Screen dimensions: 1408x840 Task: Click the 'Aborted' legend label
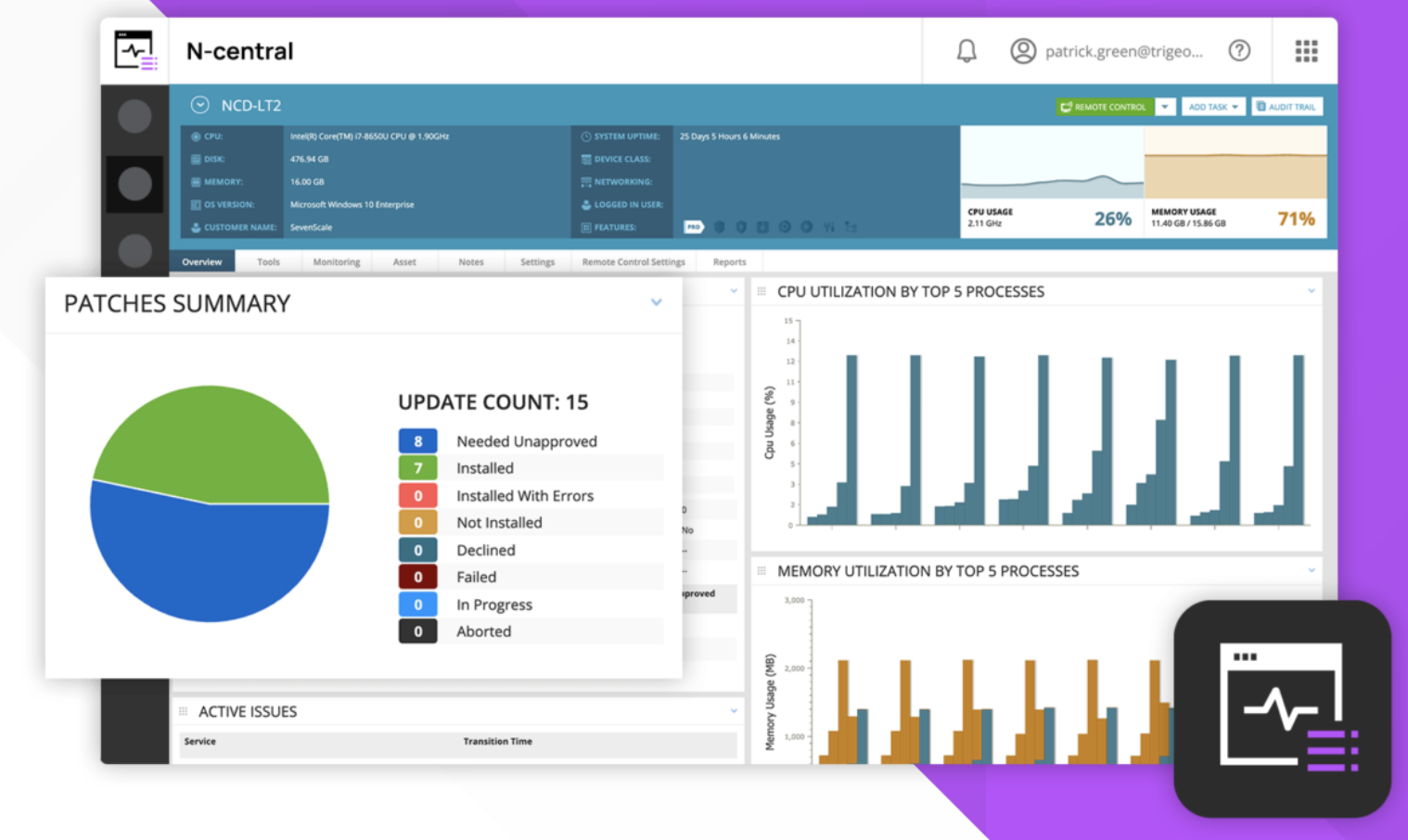tap(484, 631)
